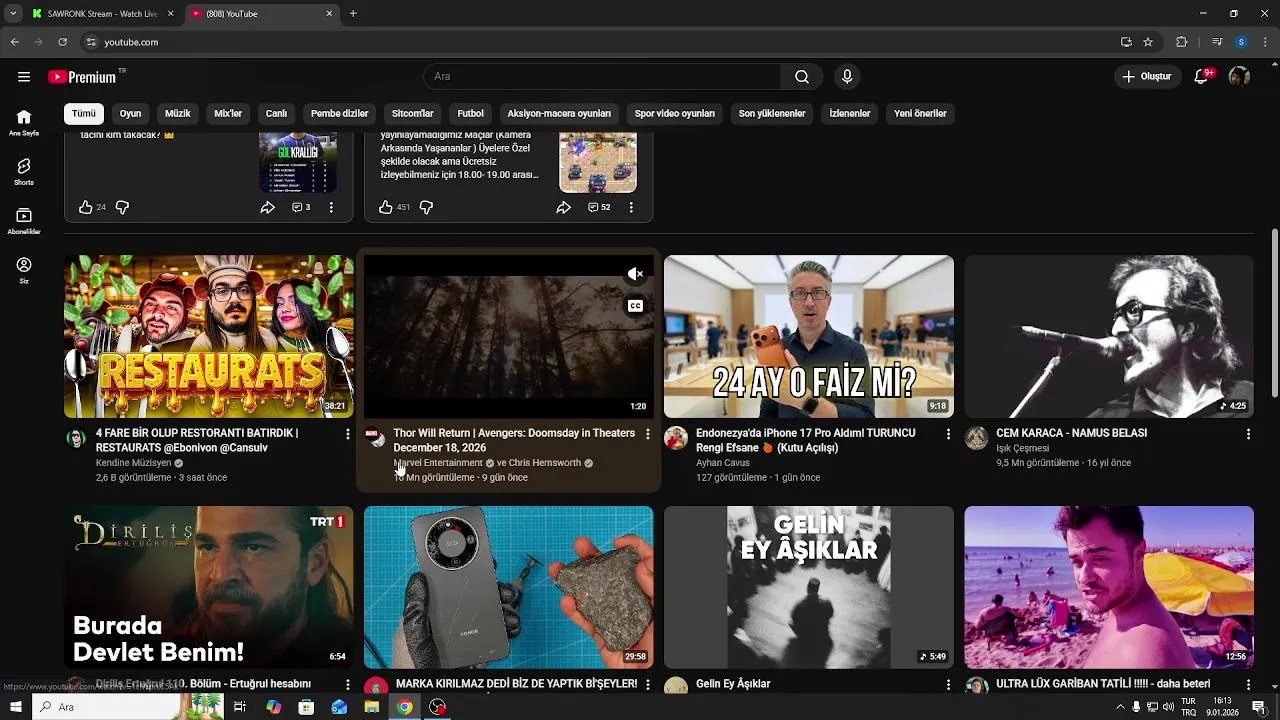Reload the page in Chrome
1280x720 pixels.
click(x=63, y=42)
